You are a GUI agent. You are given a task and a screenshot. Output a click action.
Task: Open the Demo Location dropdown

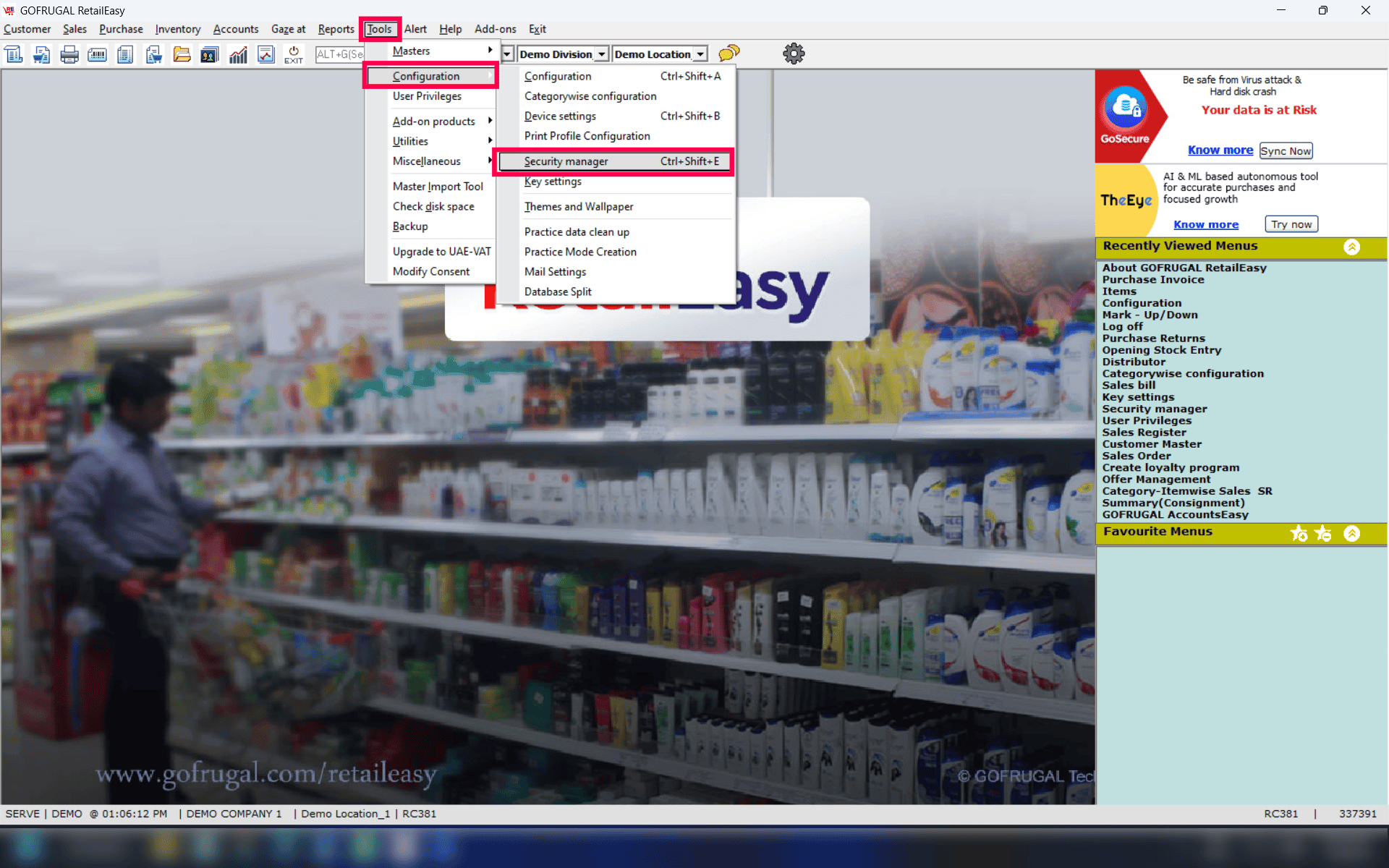(x=700, y=54)
